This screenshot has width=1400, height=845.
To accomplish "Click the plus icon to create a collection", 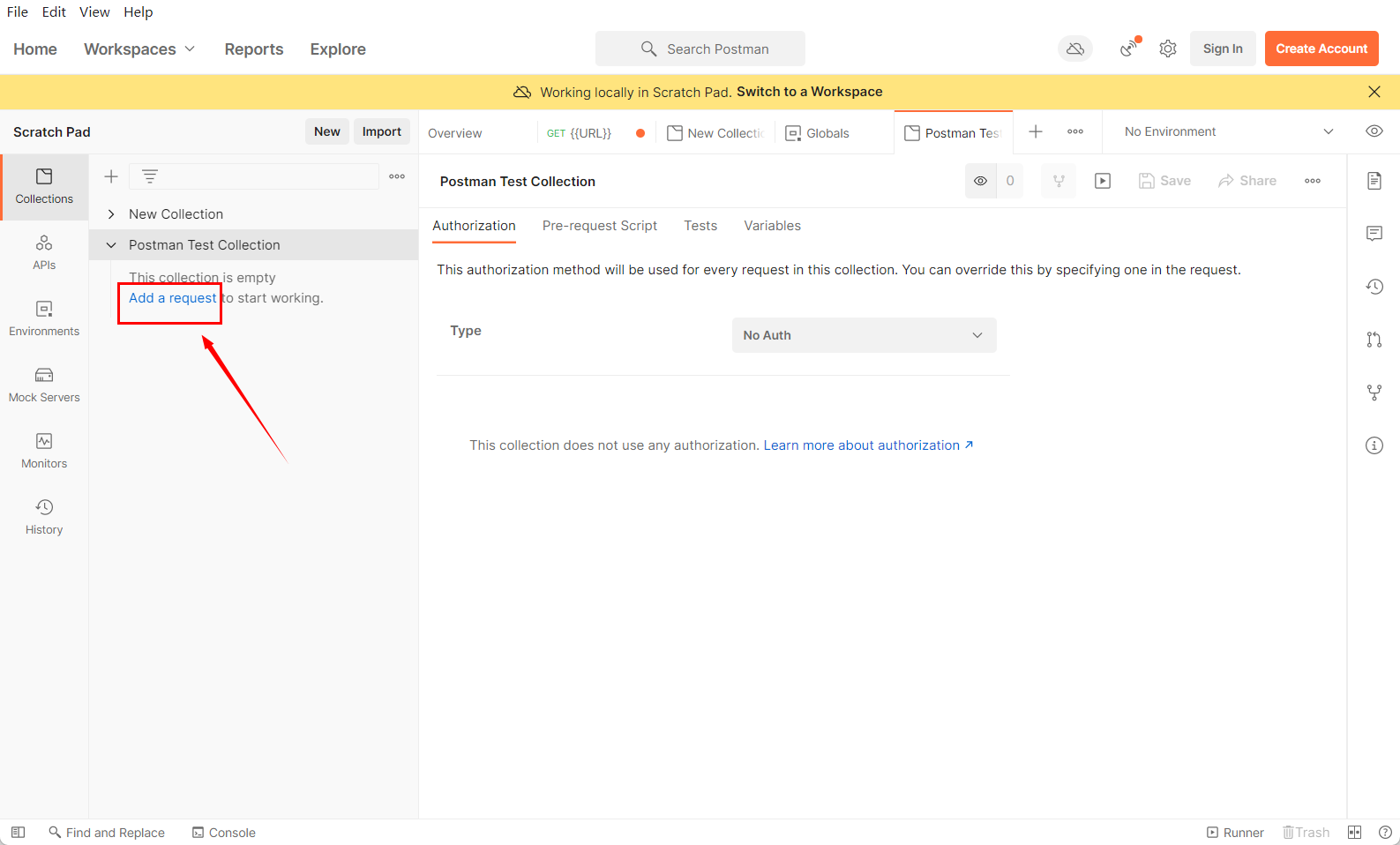I will point(111,176).
